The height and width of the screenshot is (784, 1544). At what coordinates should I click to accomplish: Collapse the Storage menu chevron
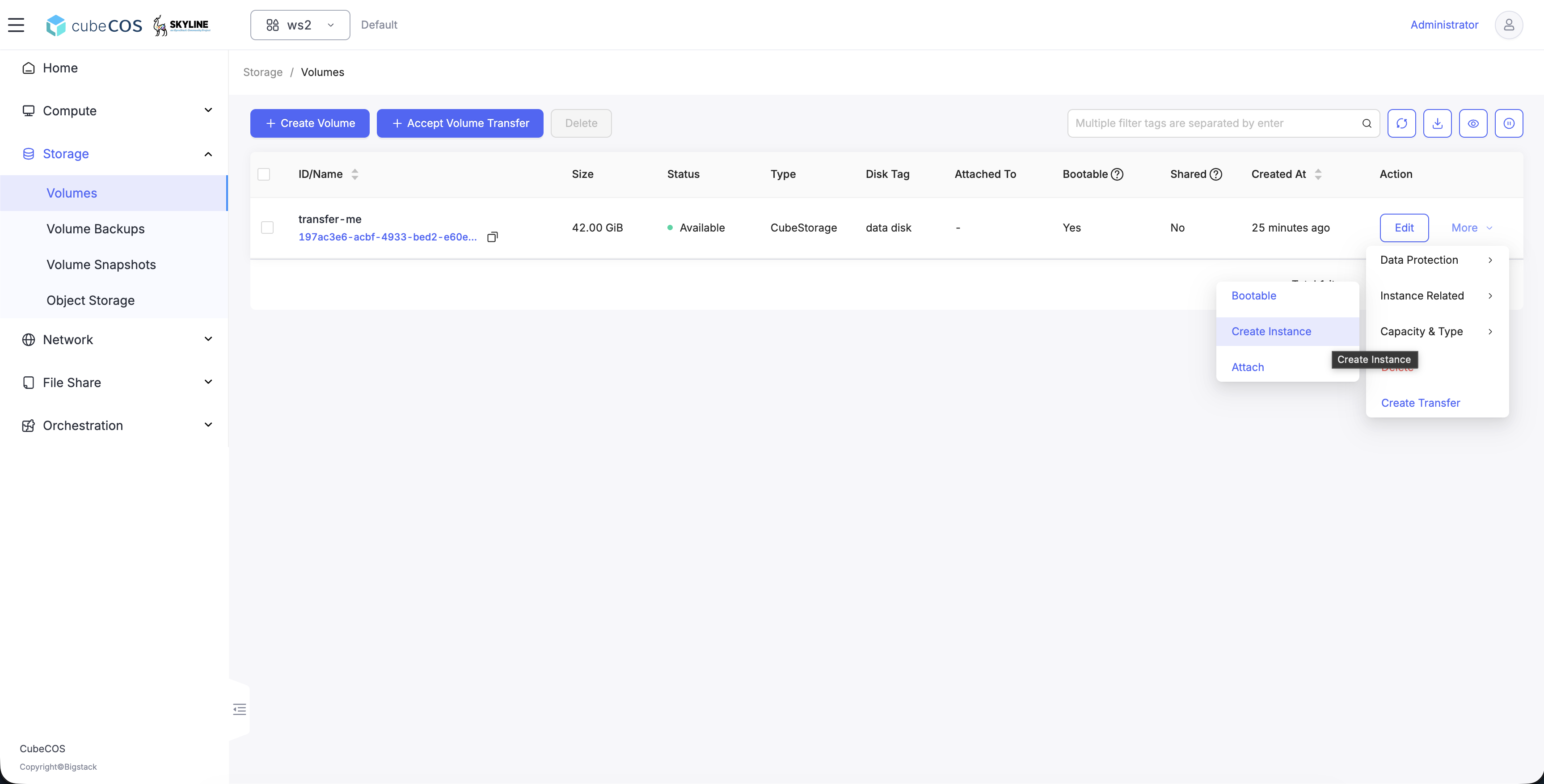209,154
